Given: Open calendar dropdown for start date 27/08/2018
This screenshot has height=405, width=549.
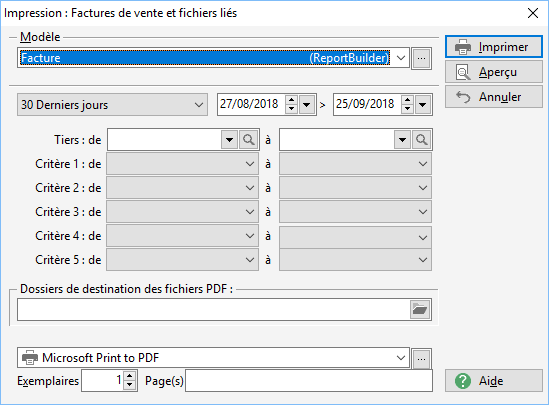Looking at the screenshot, I should (x=307, y=104).
